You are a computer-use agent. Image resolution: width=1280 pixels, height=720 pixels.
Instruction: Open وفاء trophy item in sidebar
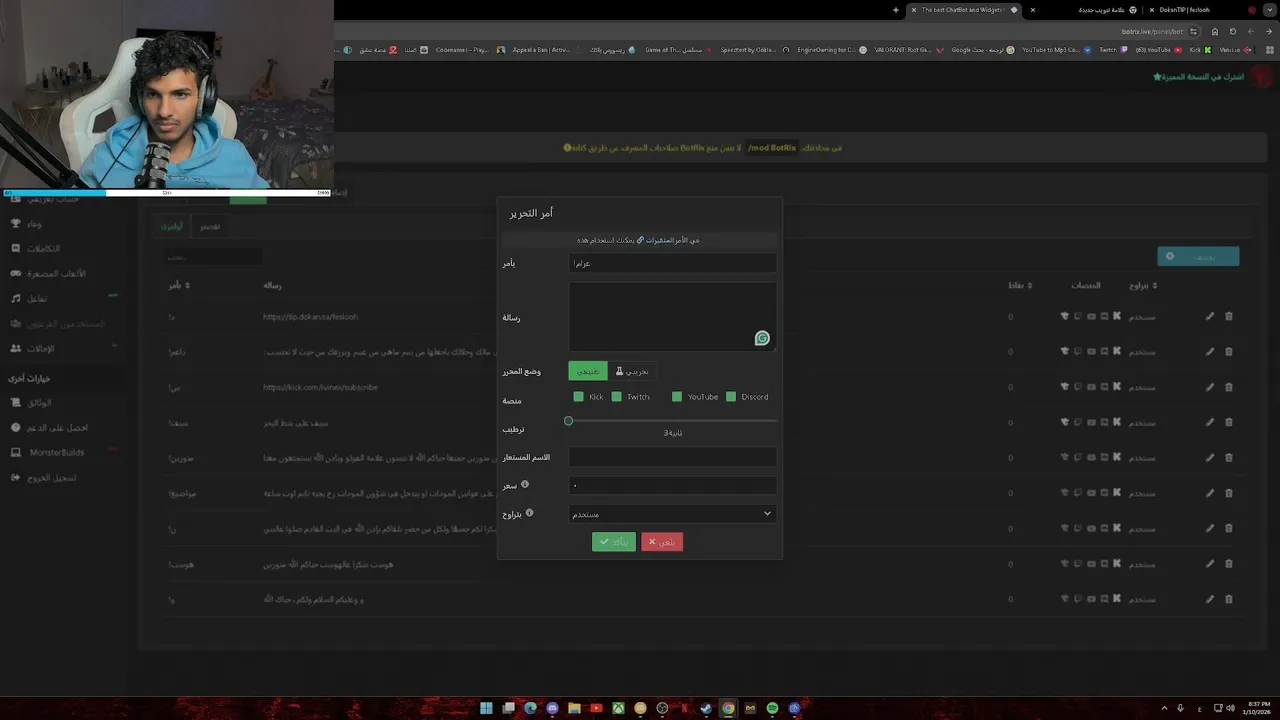point(27,223)
